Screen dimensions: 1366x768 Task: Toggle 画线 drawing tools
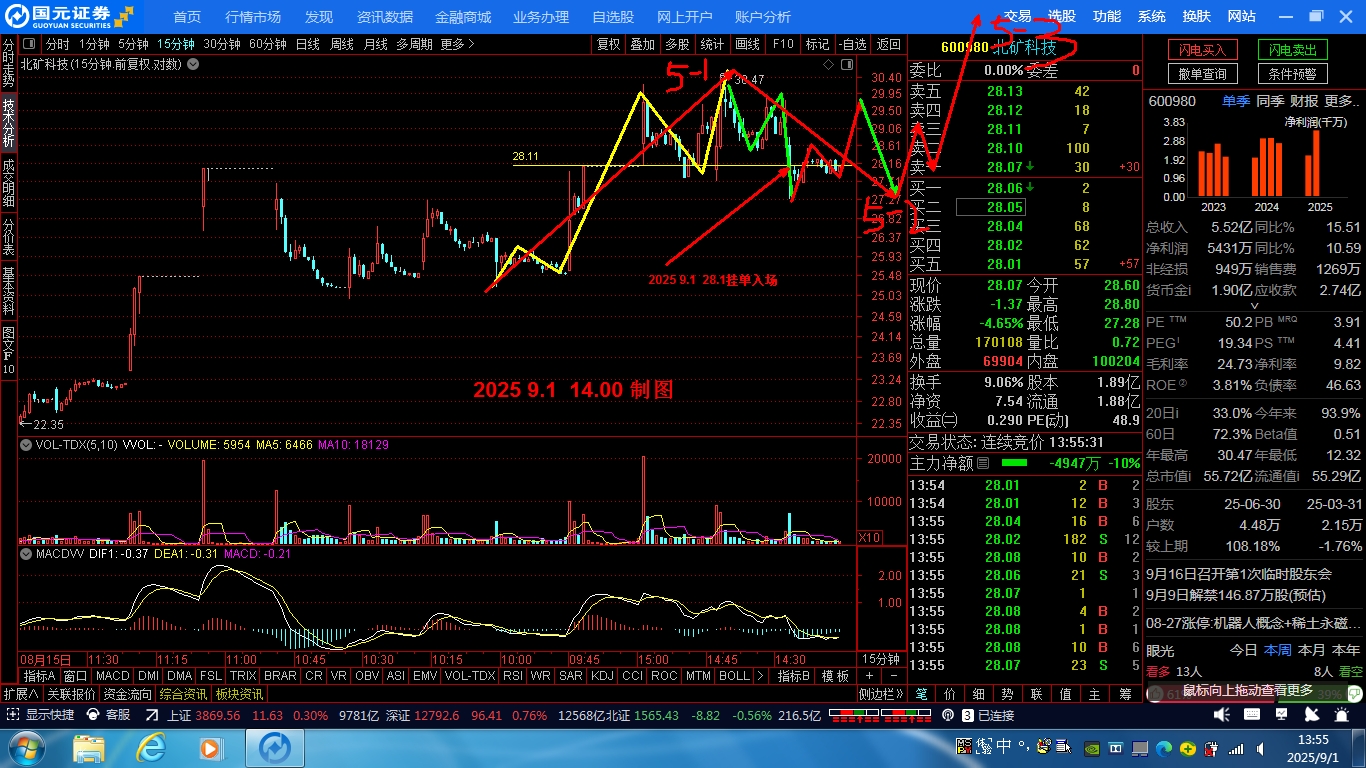click(747, 44)
